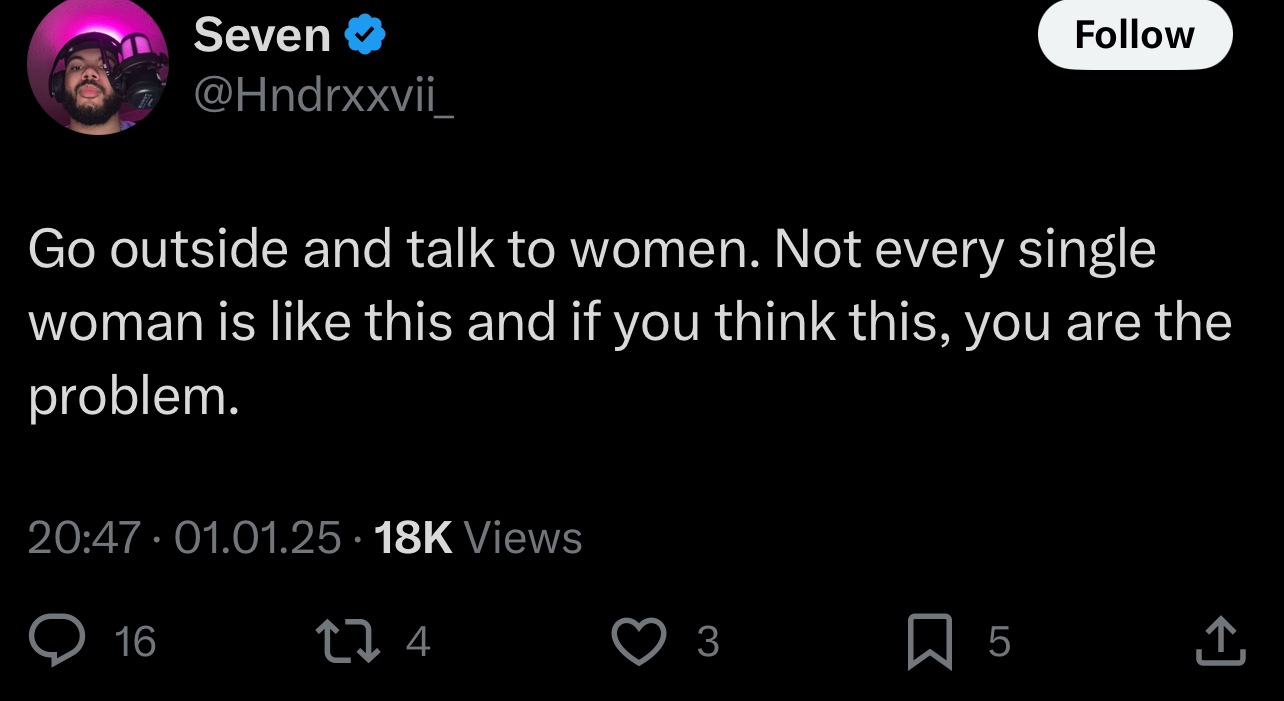View the 18K Views analytics
The width and height of the screenshot is (1284, 701).
coord(477,538)
